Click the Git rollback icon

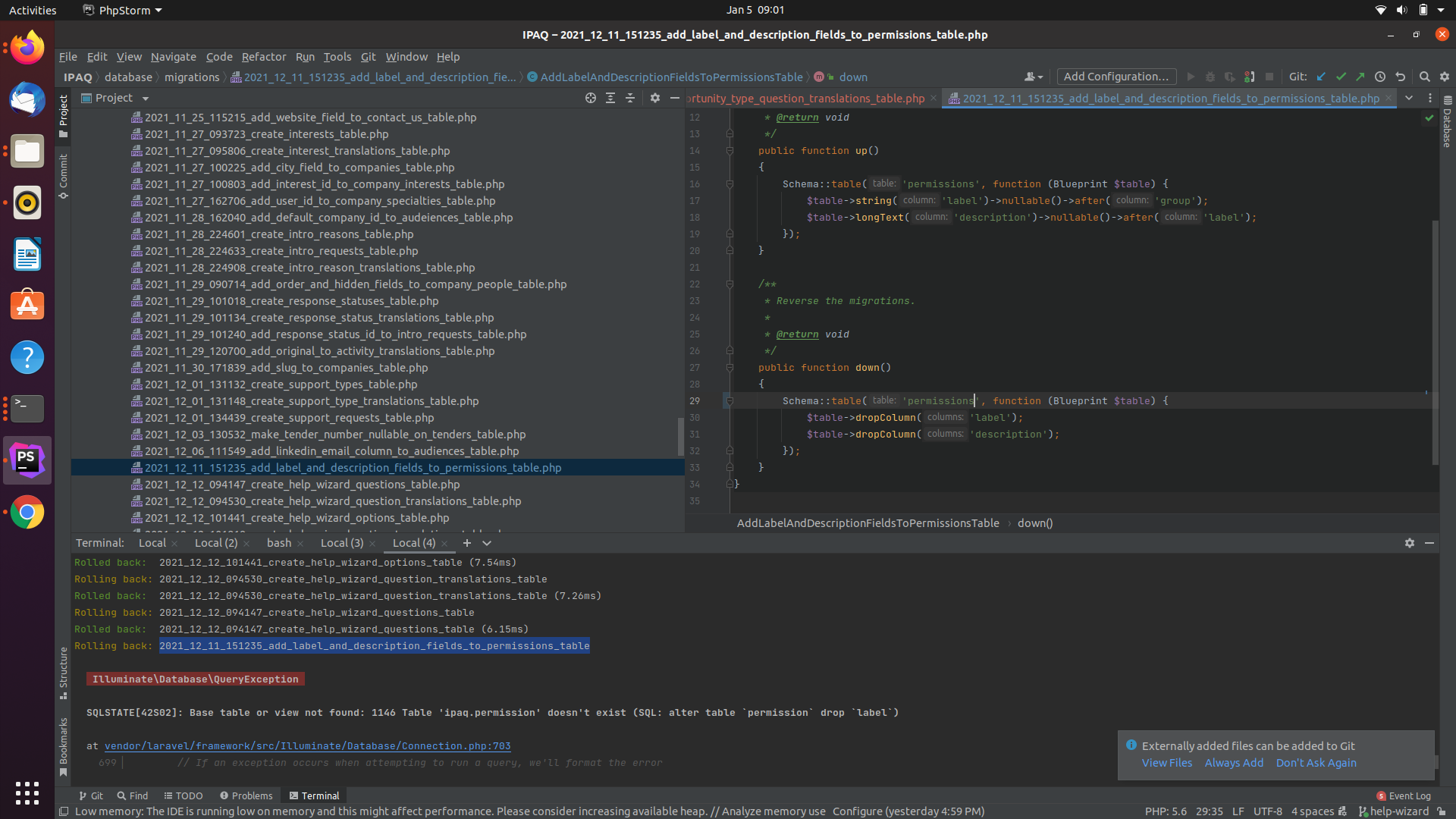pyautogui.click(x=1401, y=77)
